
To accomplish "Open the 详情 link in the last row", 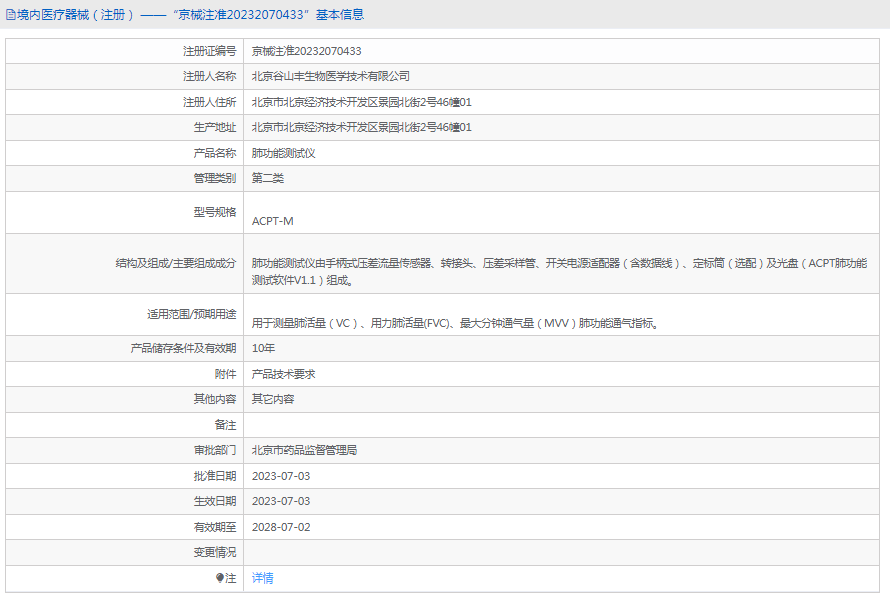I will coord(262,578).
